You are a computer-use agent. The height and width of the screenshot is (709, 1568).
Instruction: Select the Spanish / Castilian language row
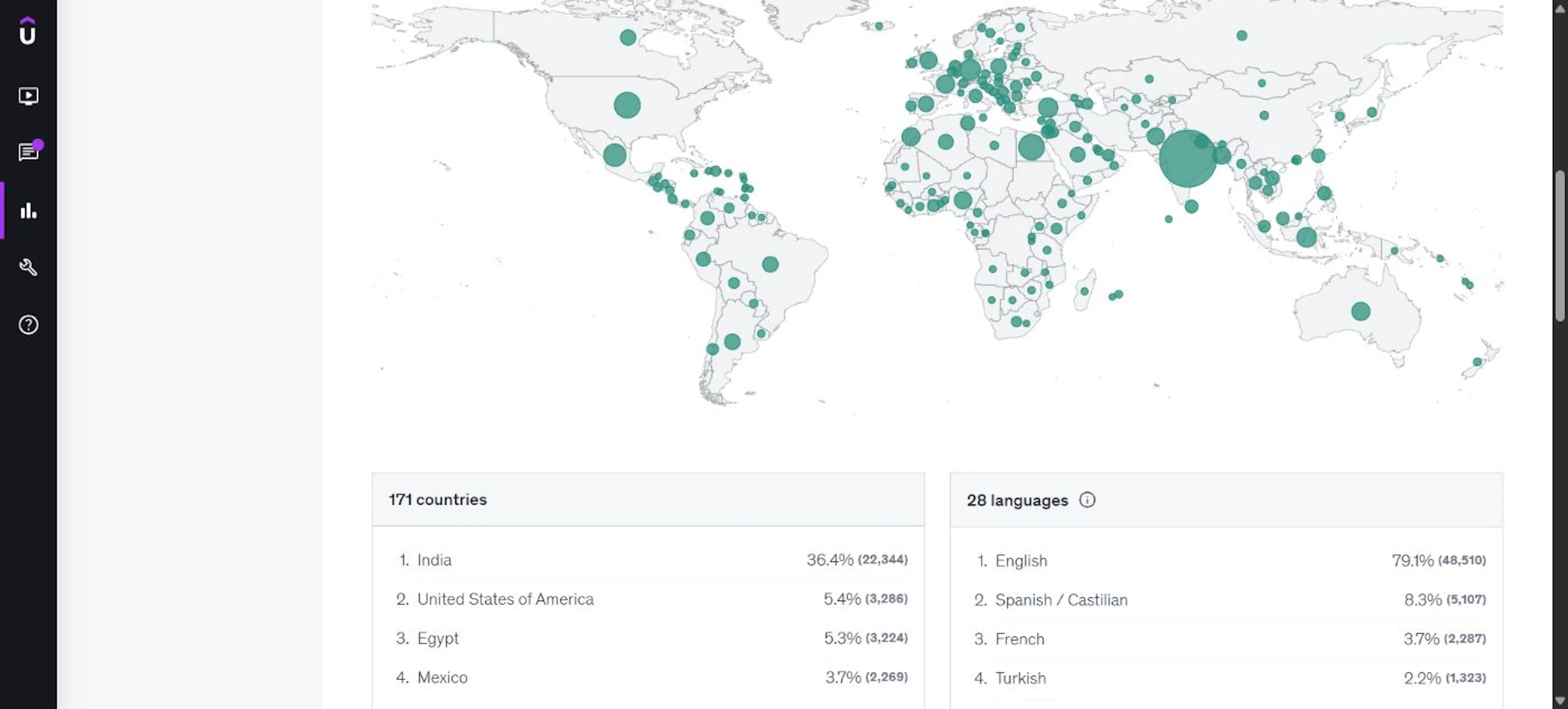tap(1227, 600)
